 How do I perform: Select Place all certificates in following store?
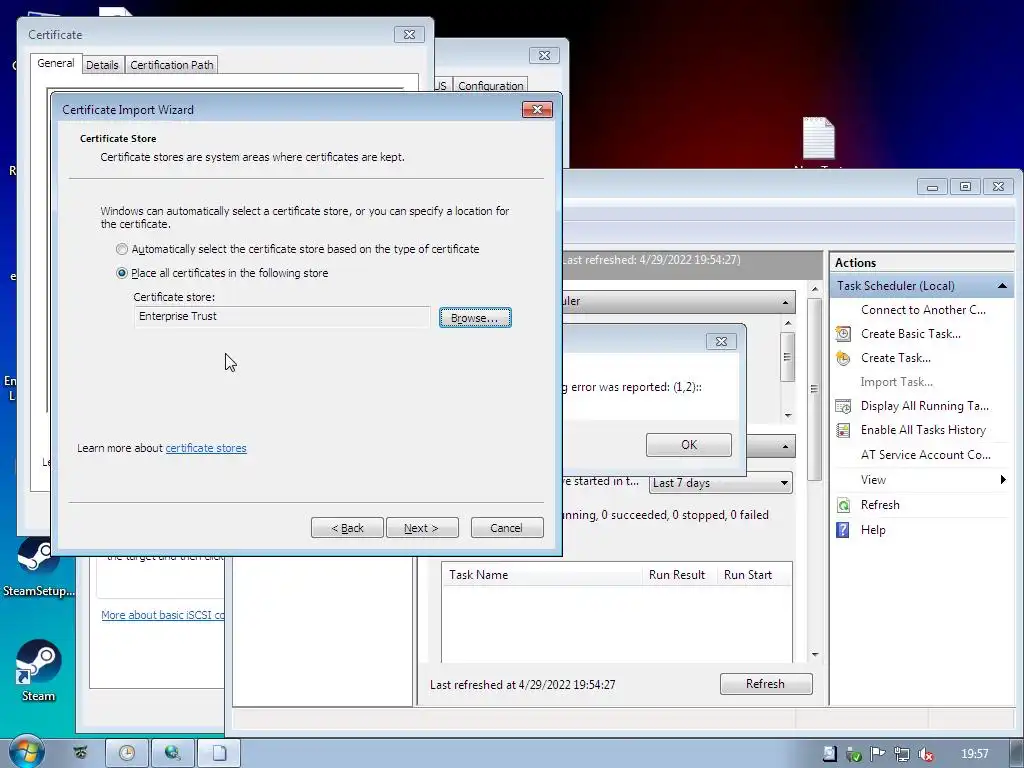(122, 273)
